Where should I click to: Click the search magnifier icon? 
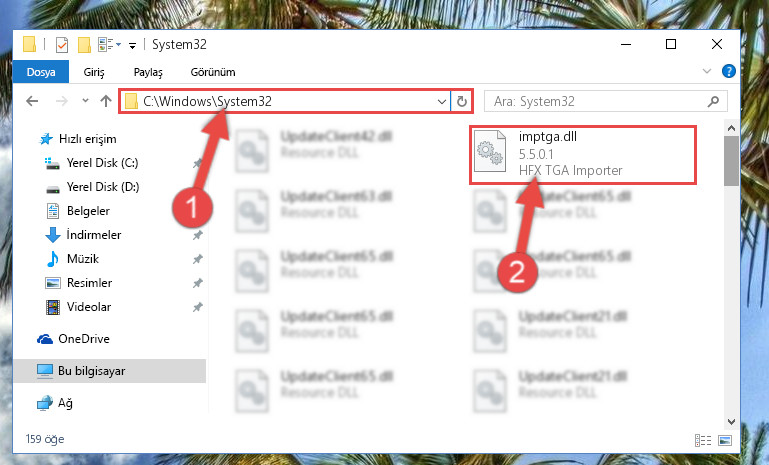click(x=714, y=102)
